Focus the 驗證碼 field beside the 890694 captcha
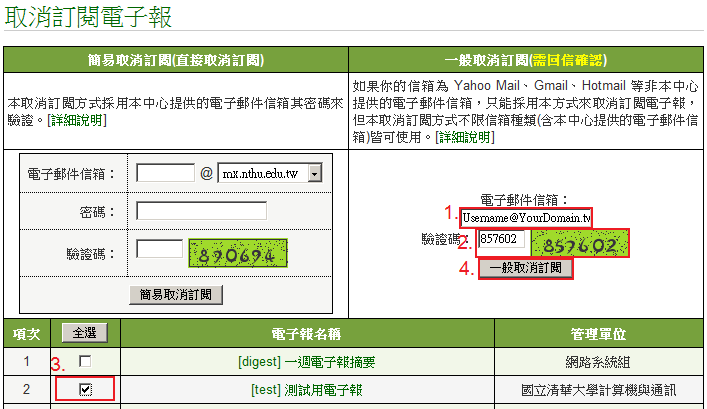The height and width of the screenshot is (409, 707). pyautogui.click(x=159, y=249)
